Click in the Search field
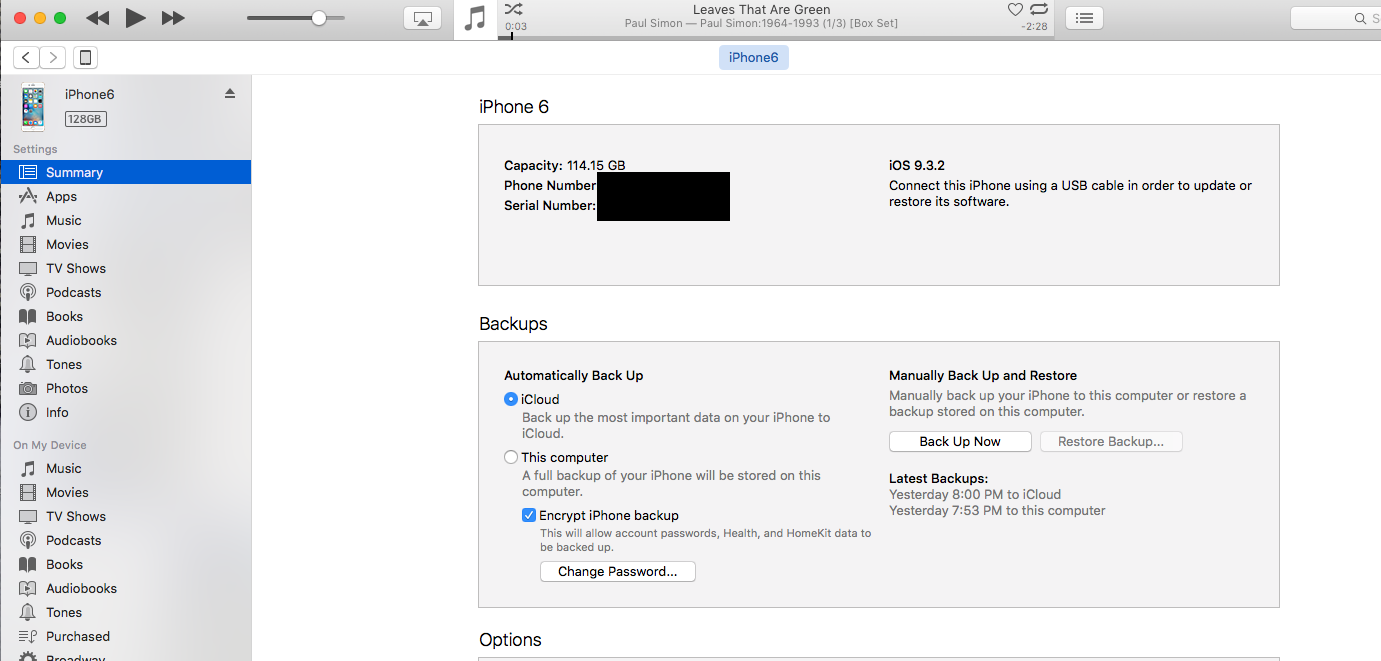The height and width of the screenshot is (661, 1381). click(x=1335, y=18)
